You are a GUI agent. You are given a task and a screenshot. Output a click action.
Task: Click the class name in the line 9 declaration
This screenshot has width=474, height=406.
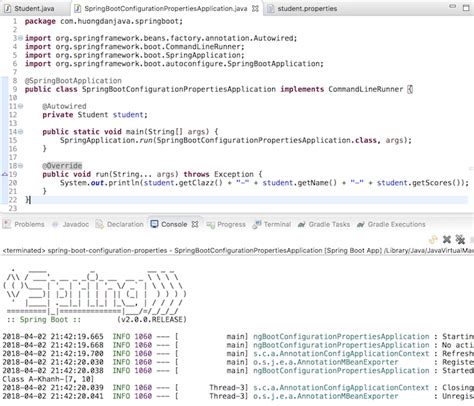point(179,89)
